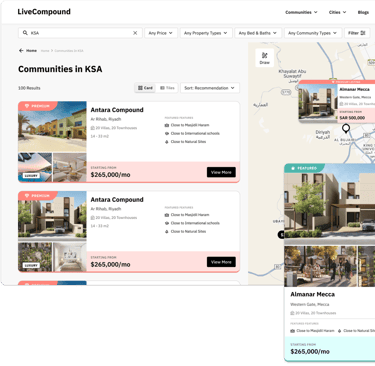Expand the Communities menu
This screenshot has width=375, height=366.
point(301,12)
